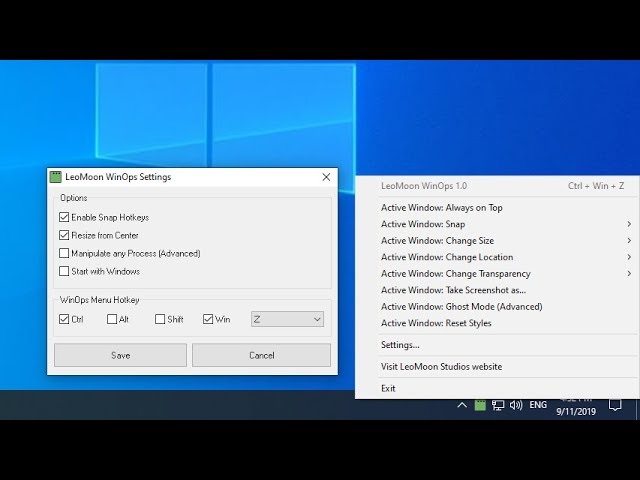This screenshot has height=480, width=640.
Task: Click the ENG language indicator
Action: (x=538, y=405)
